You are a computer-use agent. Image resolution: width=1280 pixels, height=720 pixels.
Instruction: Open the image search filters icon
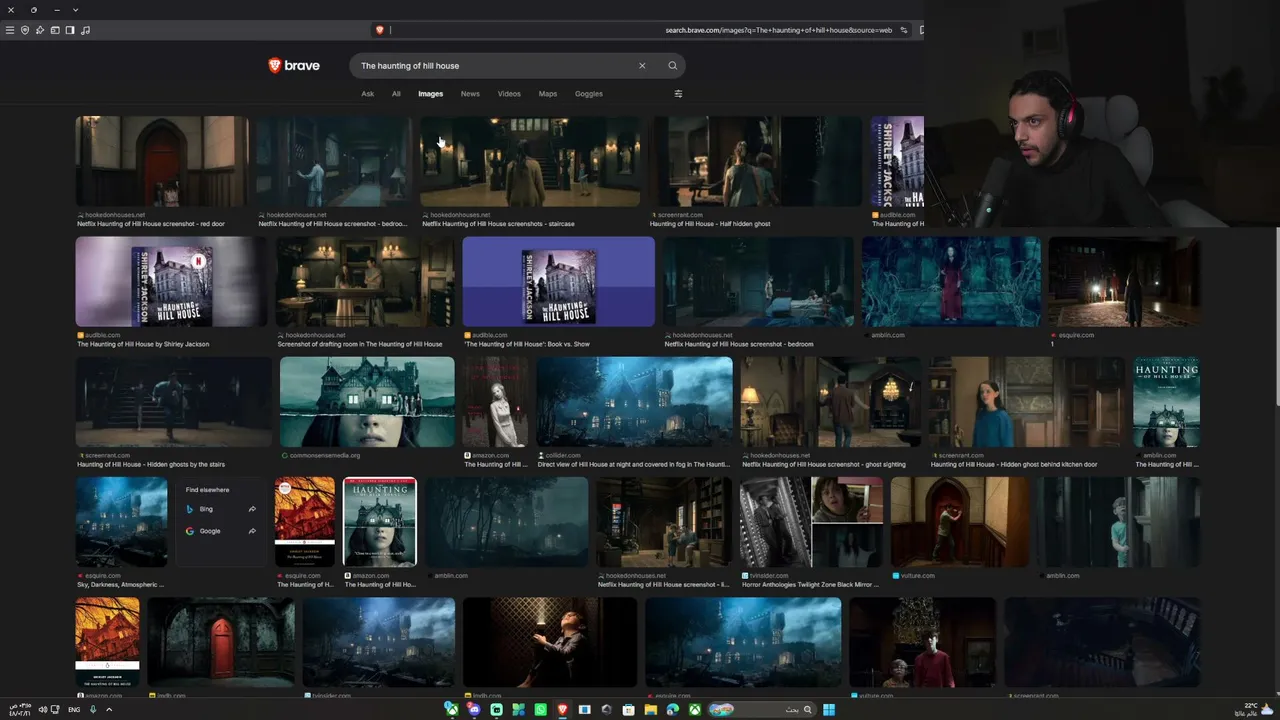click(x=678, y=94)
